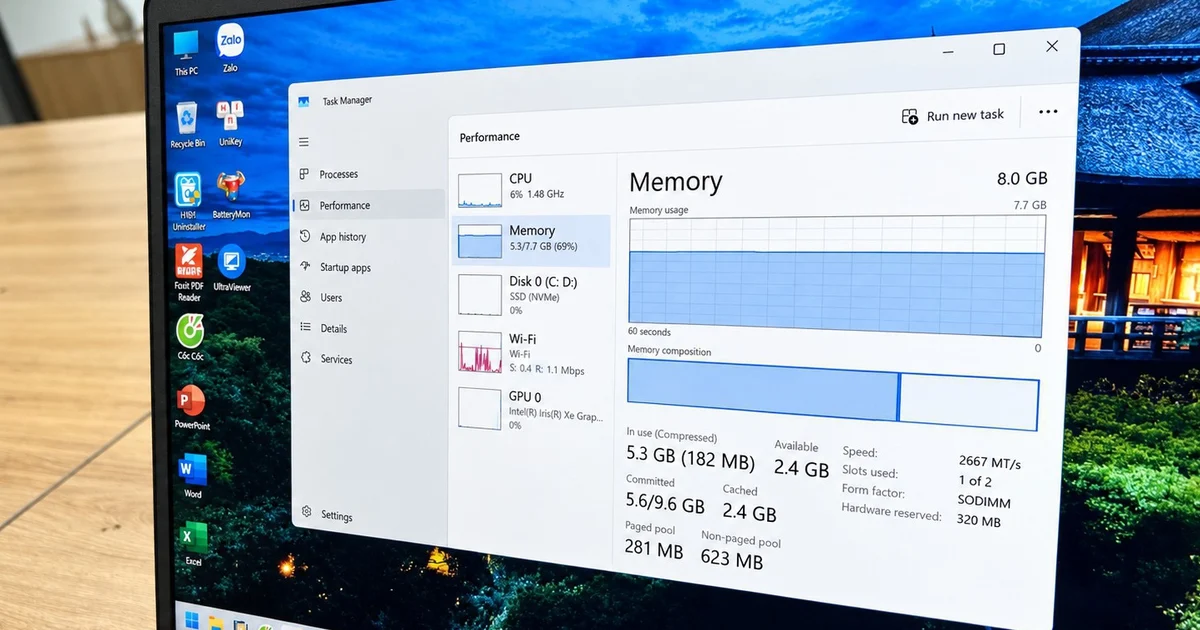
Task: Click the "5.3 GB (182 MB)" in-use value
Action: click(x=689, y=460)
